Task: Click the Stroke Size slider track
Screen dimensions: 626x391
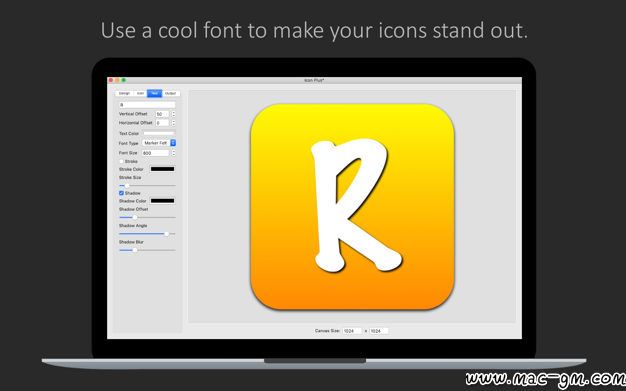Action: click(x=147, y=186)
